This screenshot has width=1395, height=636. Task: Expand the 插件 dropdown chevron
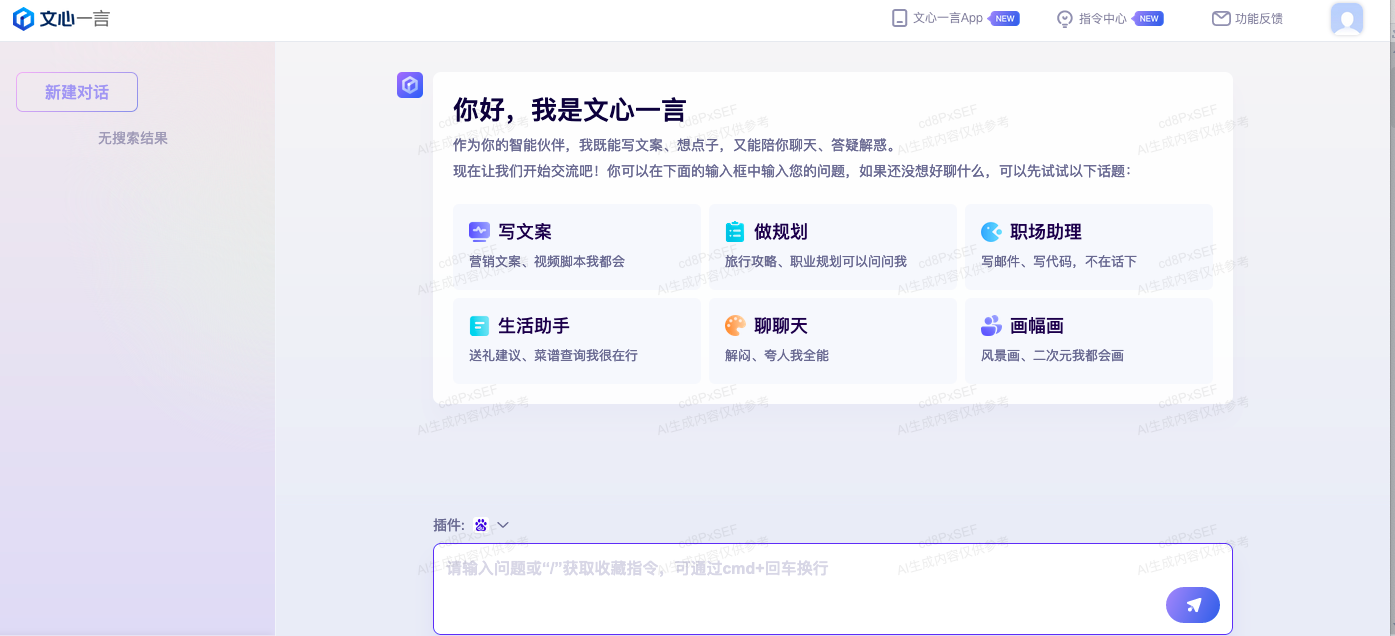[x=503, y=525]
